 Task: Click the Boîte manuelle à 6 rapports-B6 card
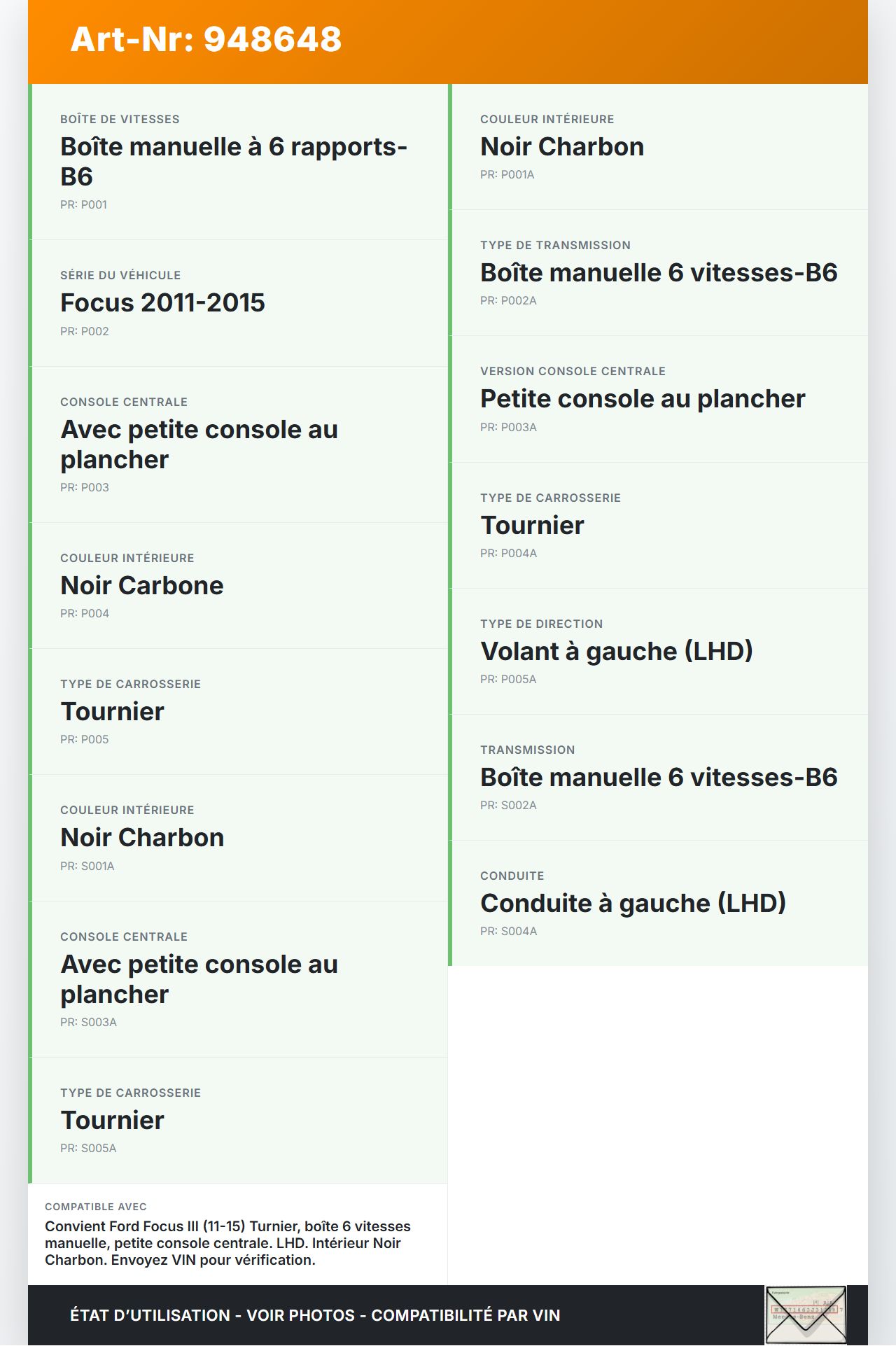coord(238,162)
